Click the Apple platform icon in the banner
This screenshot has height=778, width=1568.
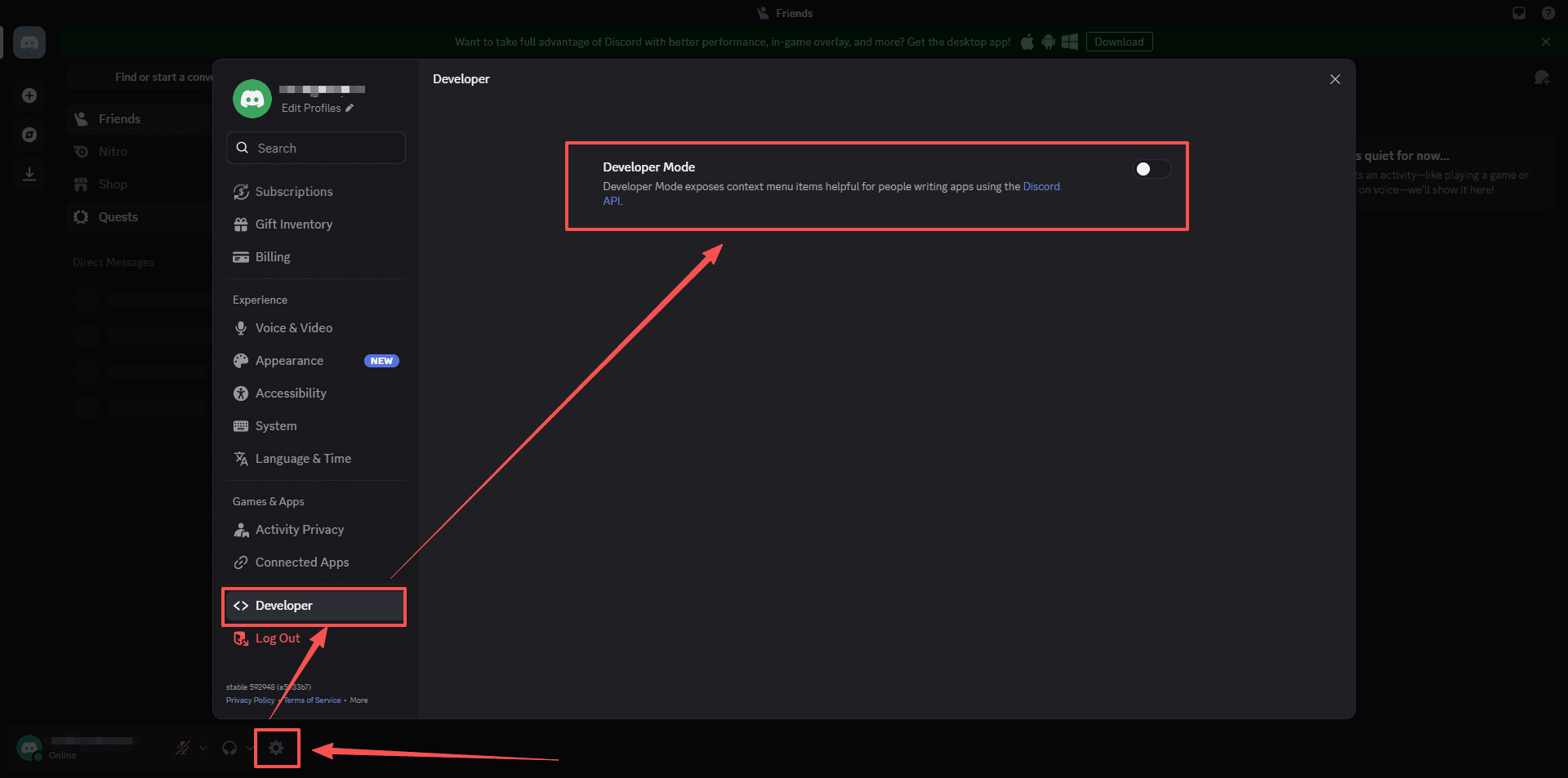point(1027,42)
